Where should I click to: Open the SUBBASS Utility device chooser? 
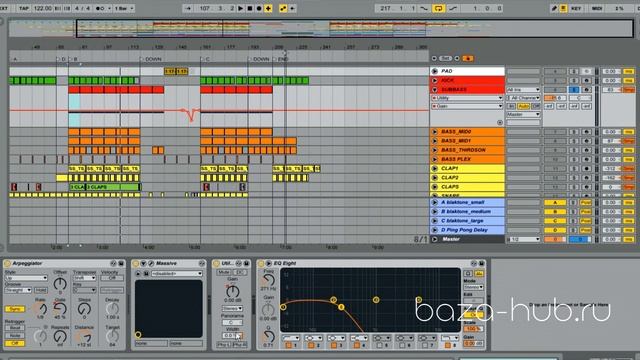[467, 98]
